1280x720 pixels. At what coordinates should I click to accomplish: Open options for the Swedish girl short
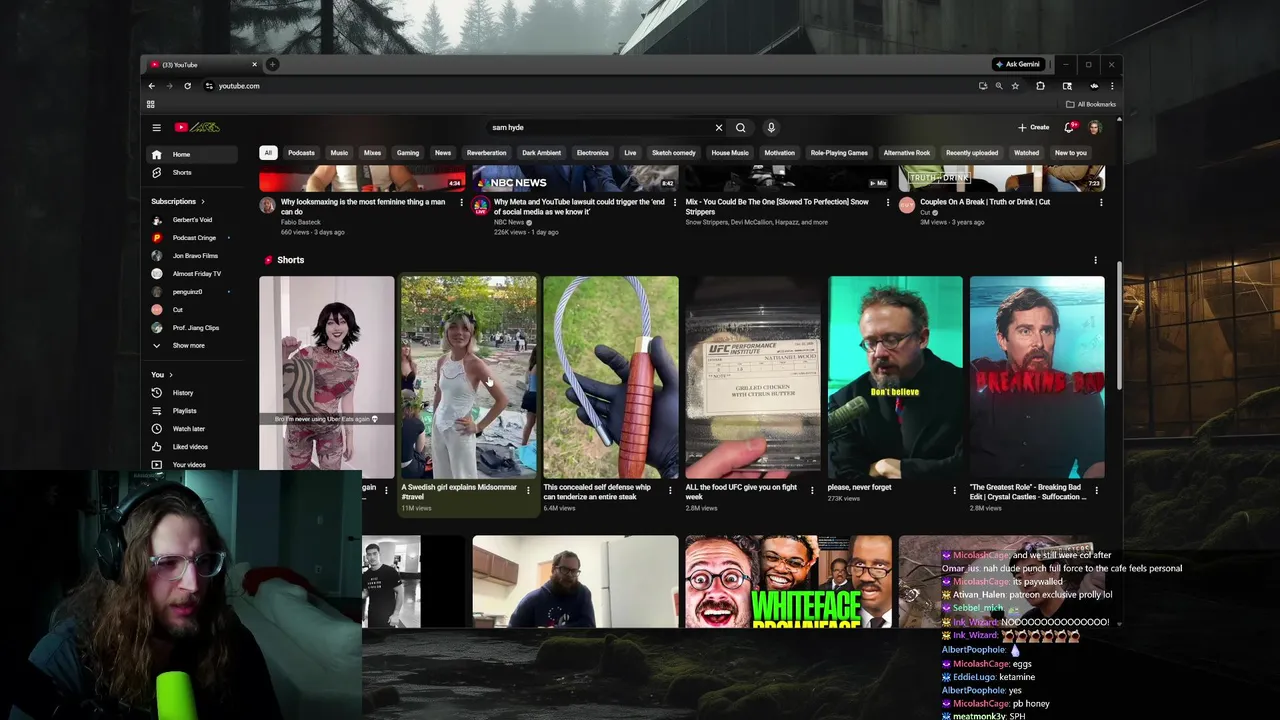pos(528,490)
